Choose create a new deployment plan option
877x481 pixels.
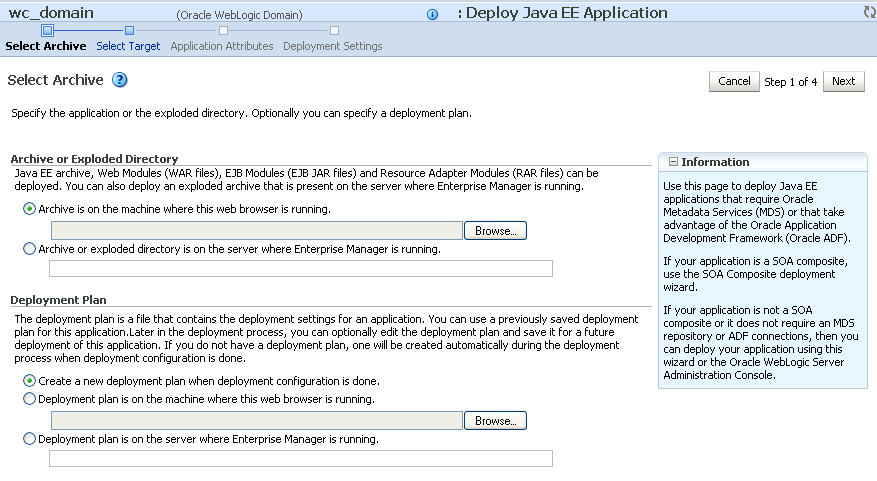29,381
